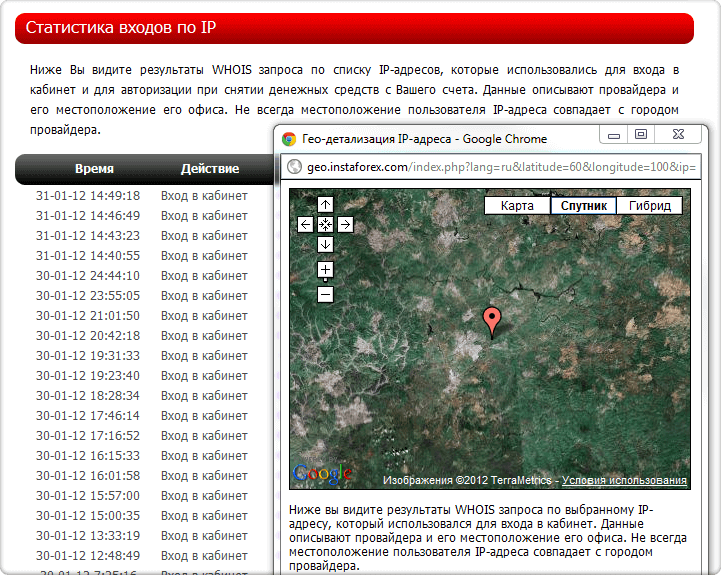
Task: Click the Время column header
Action: pos(94,169)
